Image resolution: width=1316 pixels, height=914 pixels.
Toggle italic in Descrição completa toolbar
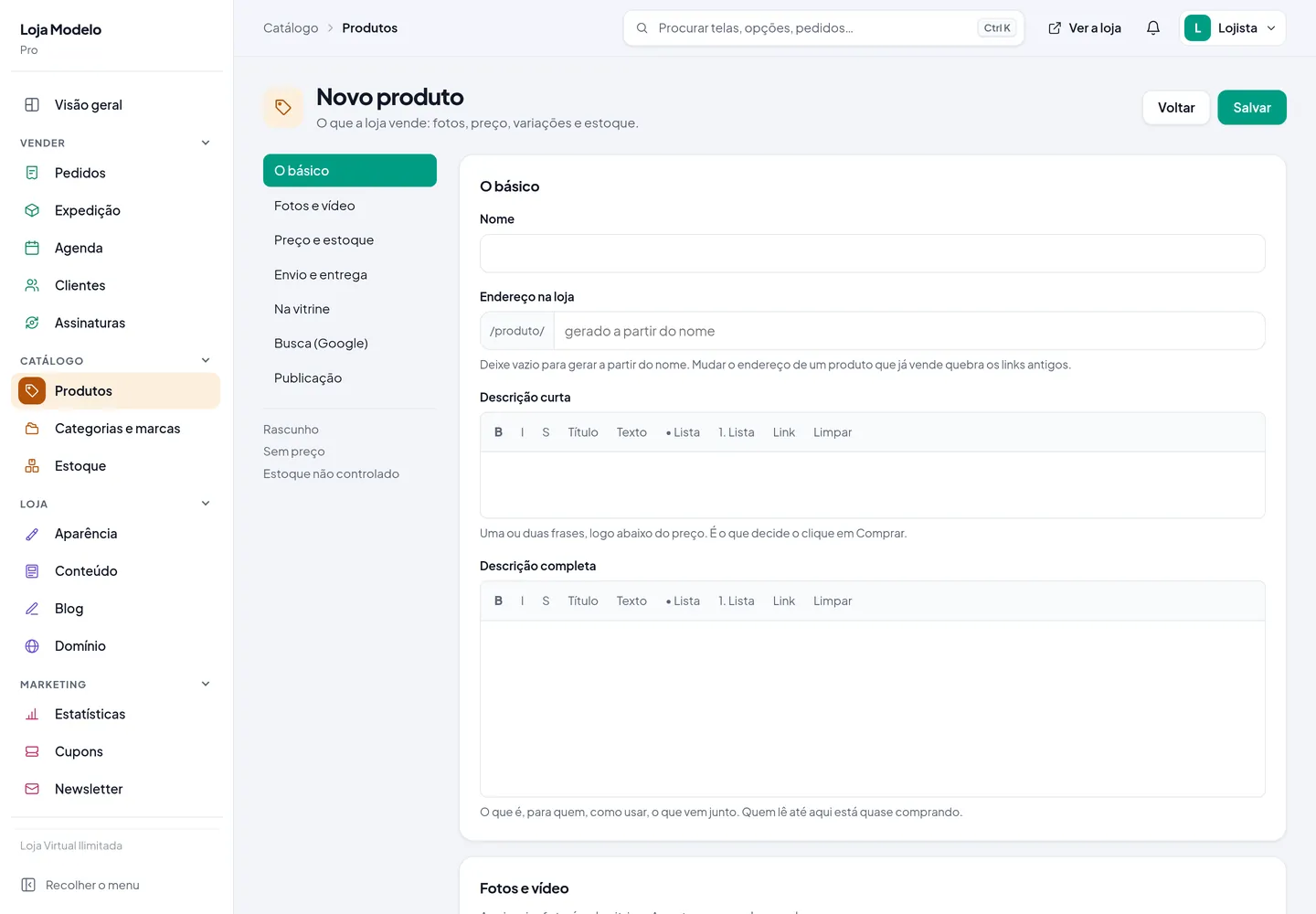coord(522,600)
